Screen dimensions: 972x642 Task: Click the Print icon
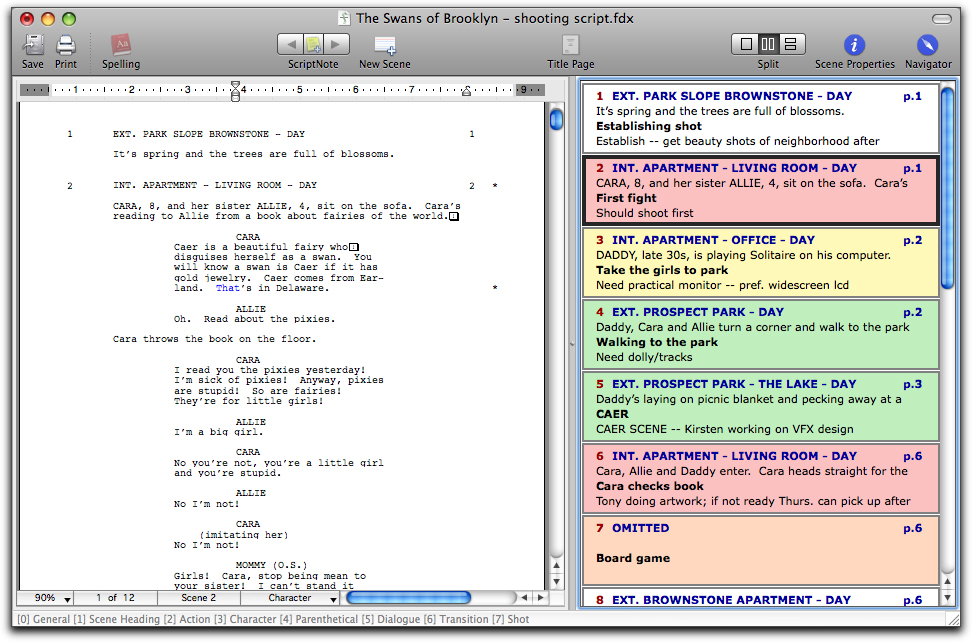coord(66,45)
